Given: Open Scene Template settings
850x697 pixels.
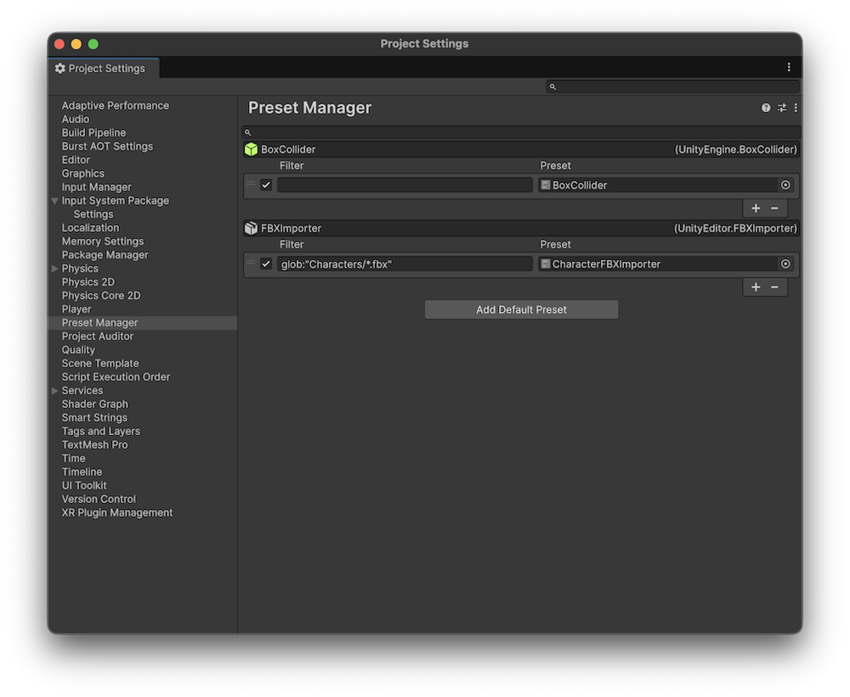Looking at the screenshot, I should [x=100, y=364].
